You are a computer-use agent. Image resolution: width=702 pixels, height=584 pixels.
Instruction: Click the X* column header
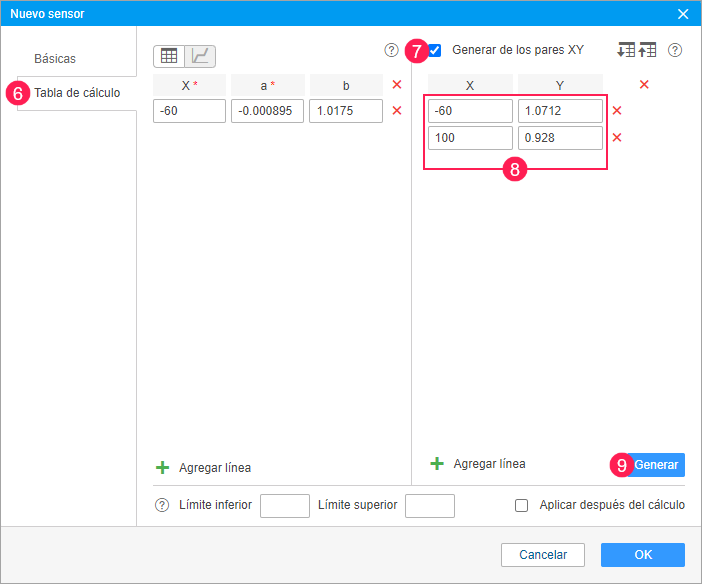(x=189, y=85)
